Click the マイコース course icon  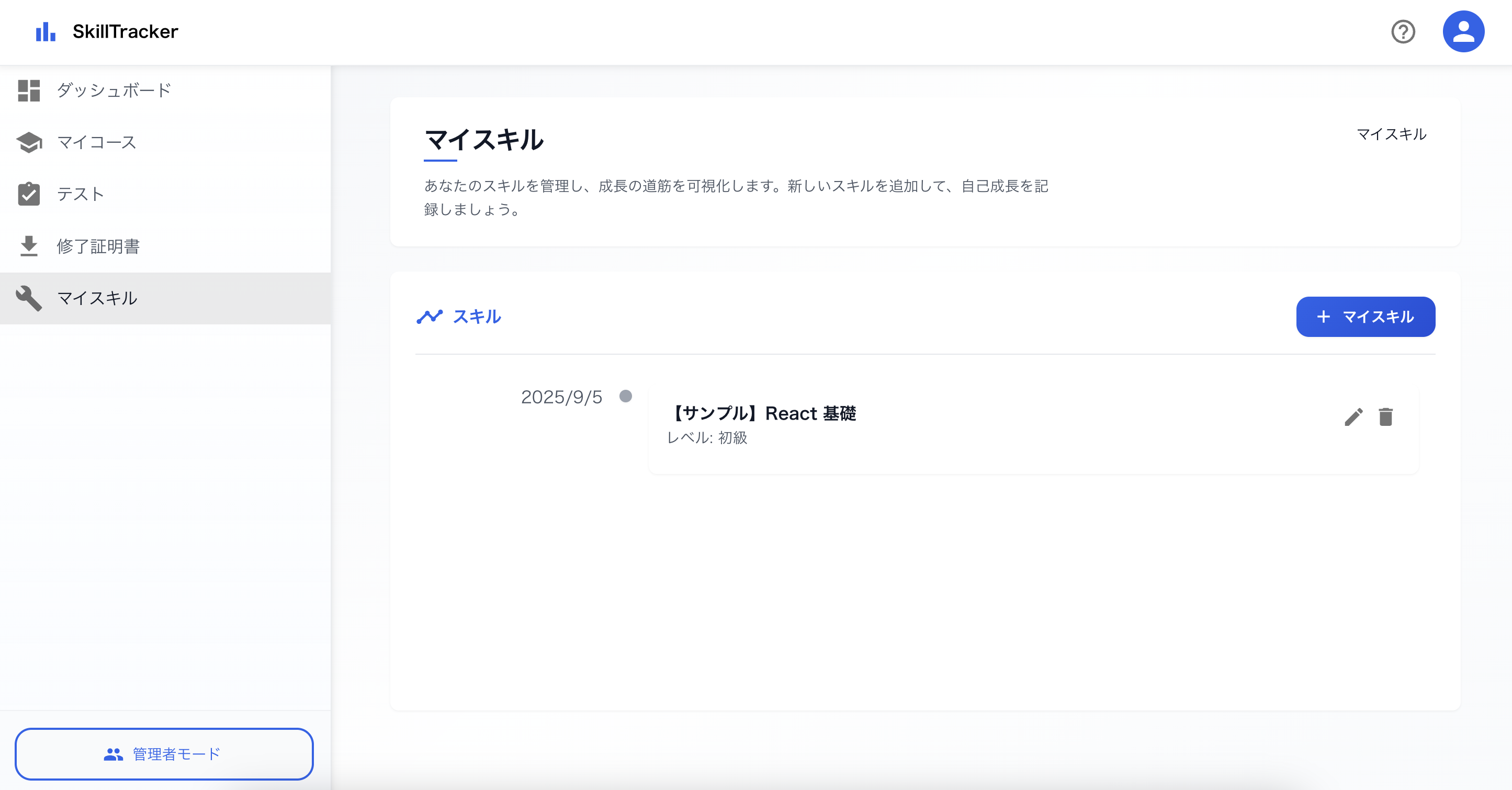29,142
